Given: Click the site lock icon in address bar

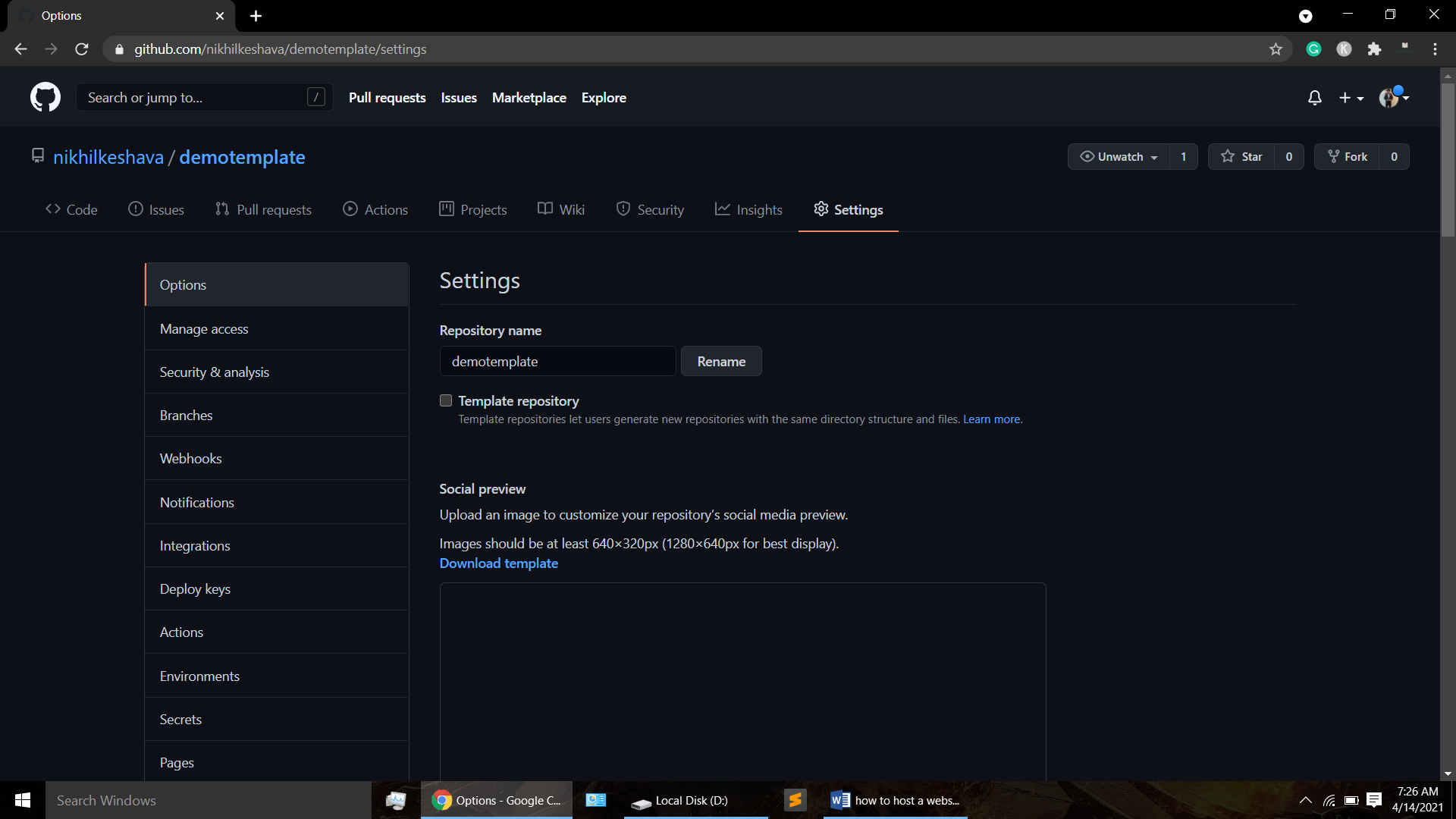Looking at the screenshot, I should (119, 49).
